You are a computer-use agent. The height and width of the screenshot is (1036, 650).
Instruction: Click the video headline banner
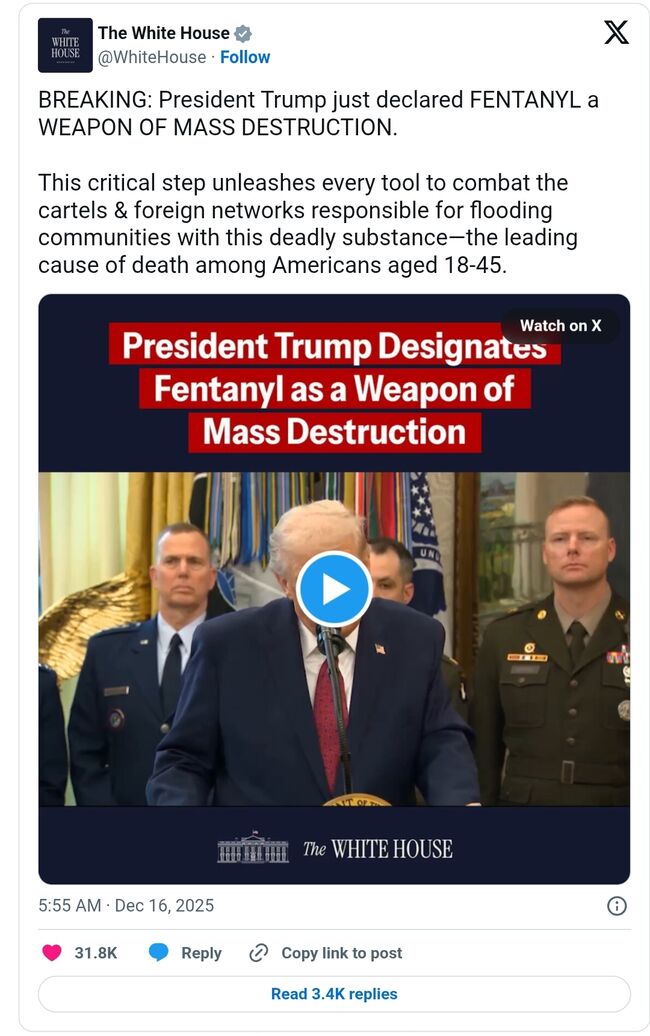click(334, 388)
